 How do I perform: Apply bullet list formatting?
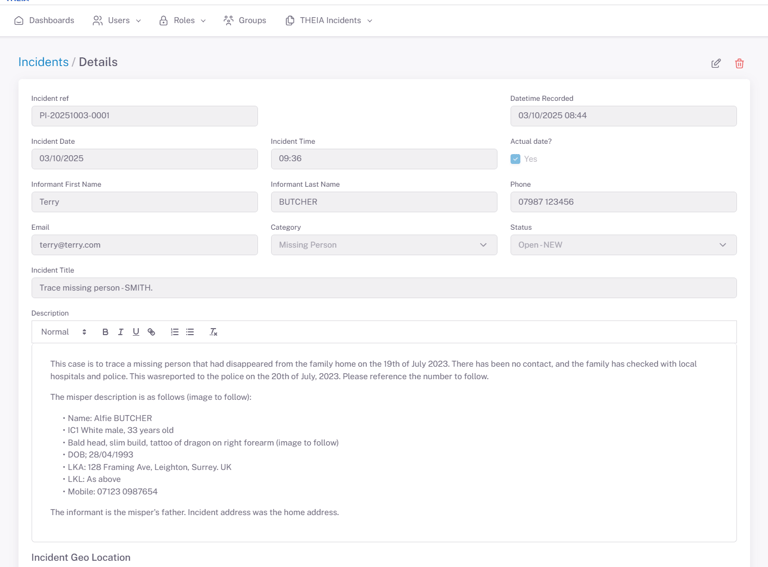pos(190,332)
